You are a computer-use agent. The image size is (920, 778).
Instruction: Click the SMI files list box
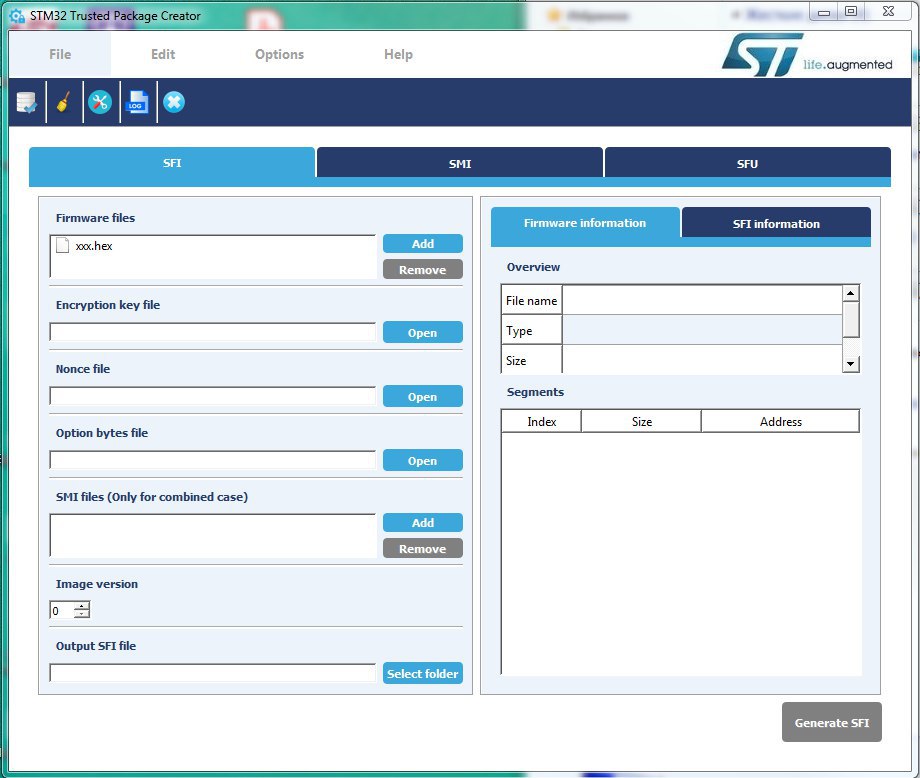click(212, 535)
